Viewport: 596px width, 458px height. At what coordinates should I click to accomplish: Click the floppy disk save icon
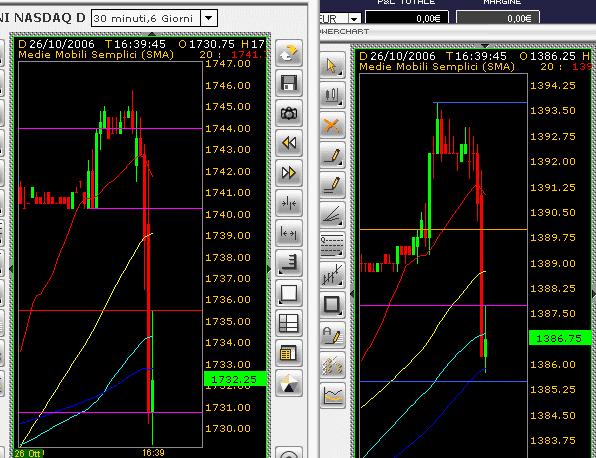288,83
